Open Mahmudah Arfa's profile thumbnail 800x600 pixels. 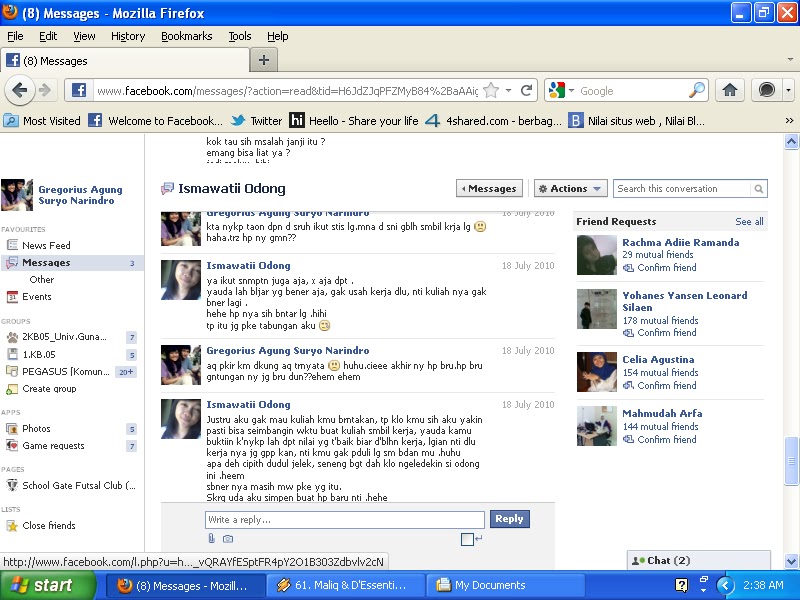tap(596, 426)
